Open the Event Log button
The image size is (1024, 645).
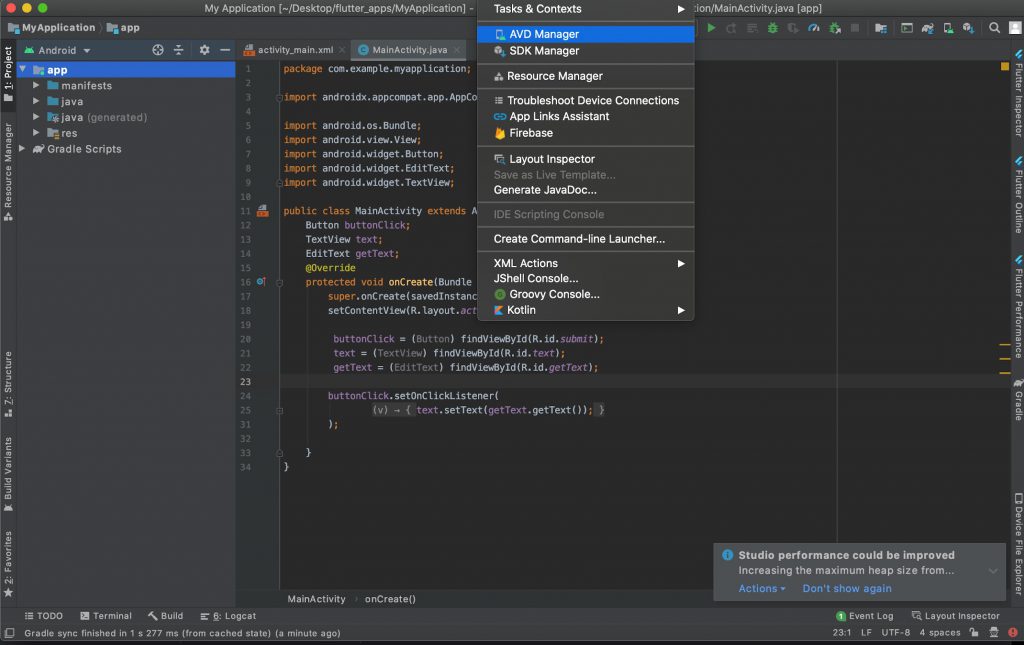864,616
